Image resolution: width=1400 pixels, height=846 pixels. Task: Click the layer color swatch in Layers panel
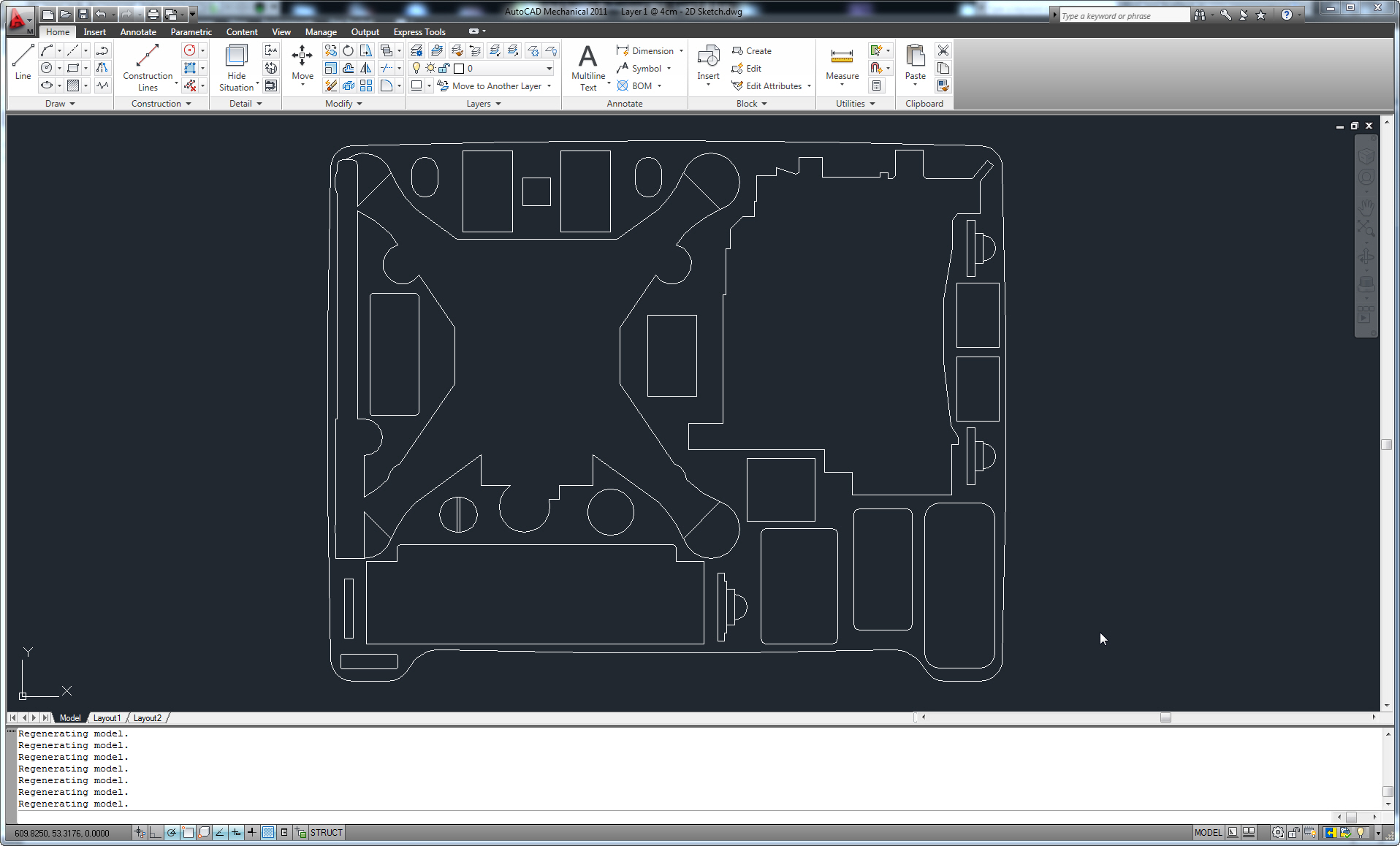click(459, 68)
